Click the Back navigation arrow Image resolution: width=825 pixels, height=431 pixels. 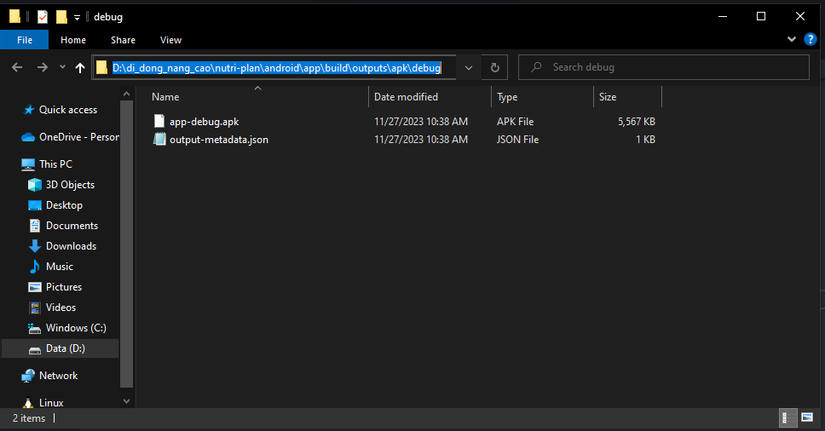tap(17, 67)
